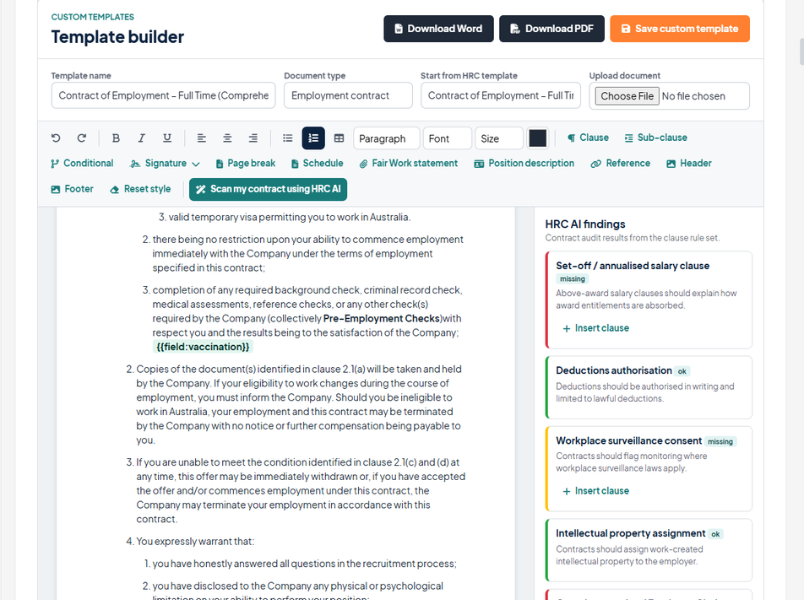Insert a Footer
804x600 pixels.
click(x=72, y=189)
